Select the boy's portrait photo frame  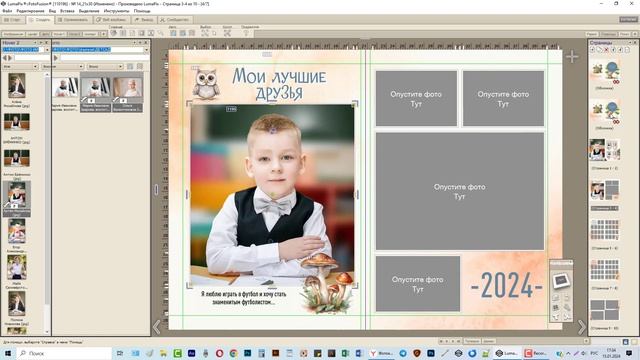click(x=272, y=194)
